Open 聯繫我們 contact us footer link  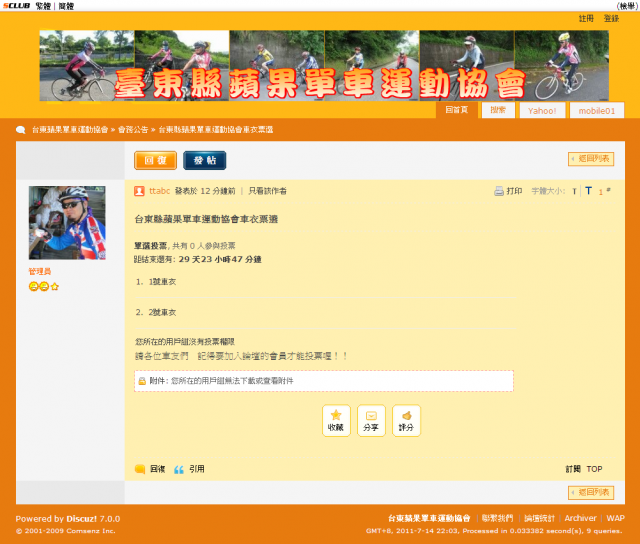click(x=497, y=518)
